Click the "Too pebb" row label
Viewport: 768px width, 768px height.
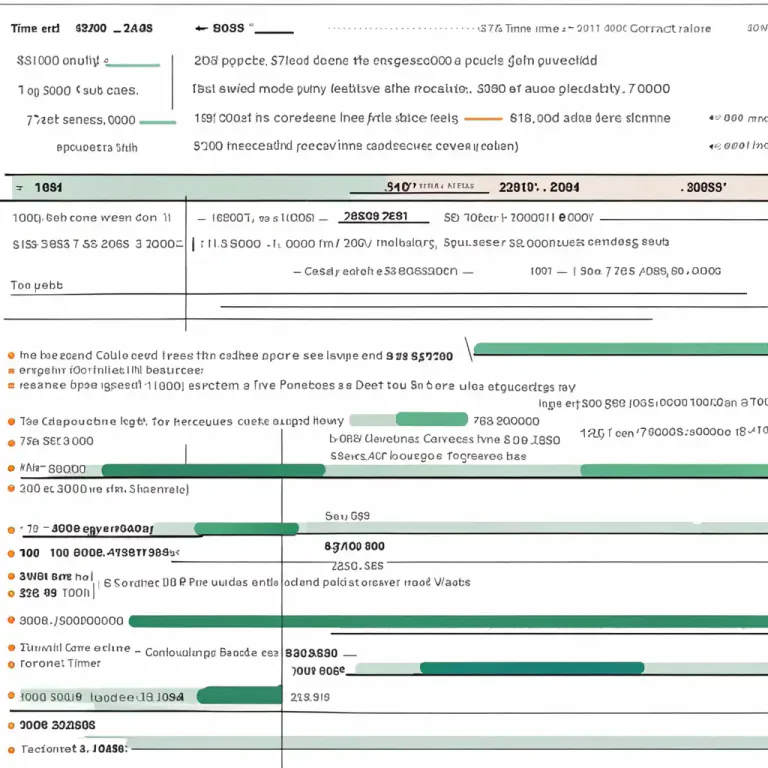coord(37,285)
